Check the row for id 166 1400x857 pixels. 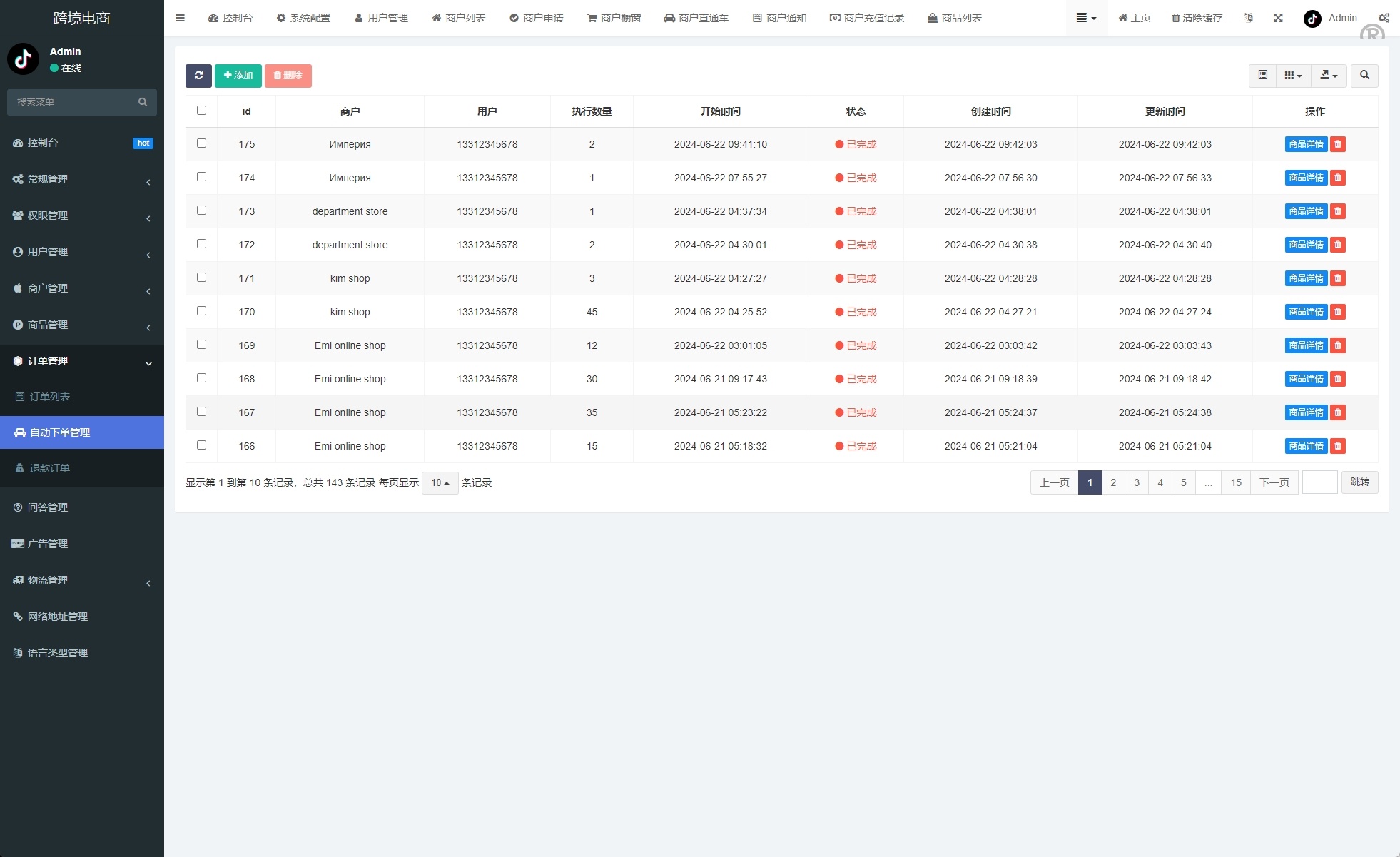pyautogui.click(x=202, y=445)
